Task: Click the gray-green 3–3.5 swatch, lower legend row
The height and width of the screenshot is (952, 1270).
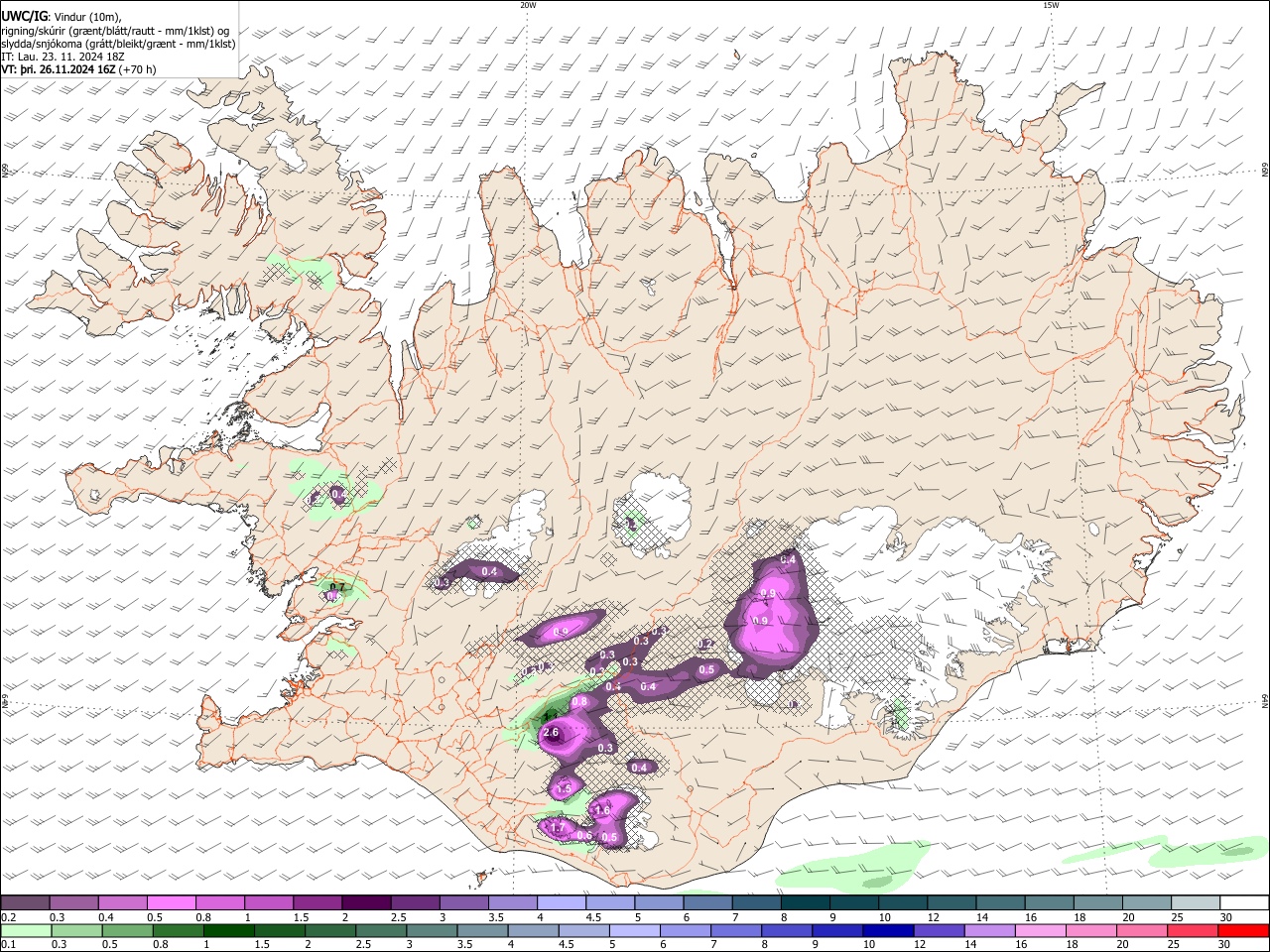Action: 432,930
